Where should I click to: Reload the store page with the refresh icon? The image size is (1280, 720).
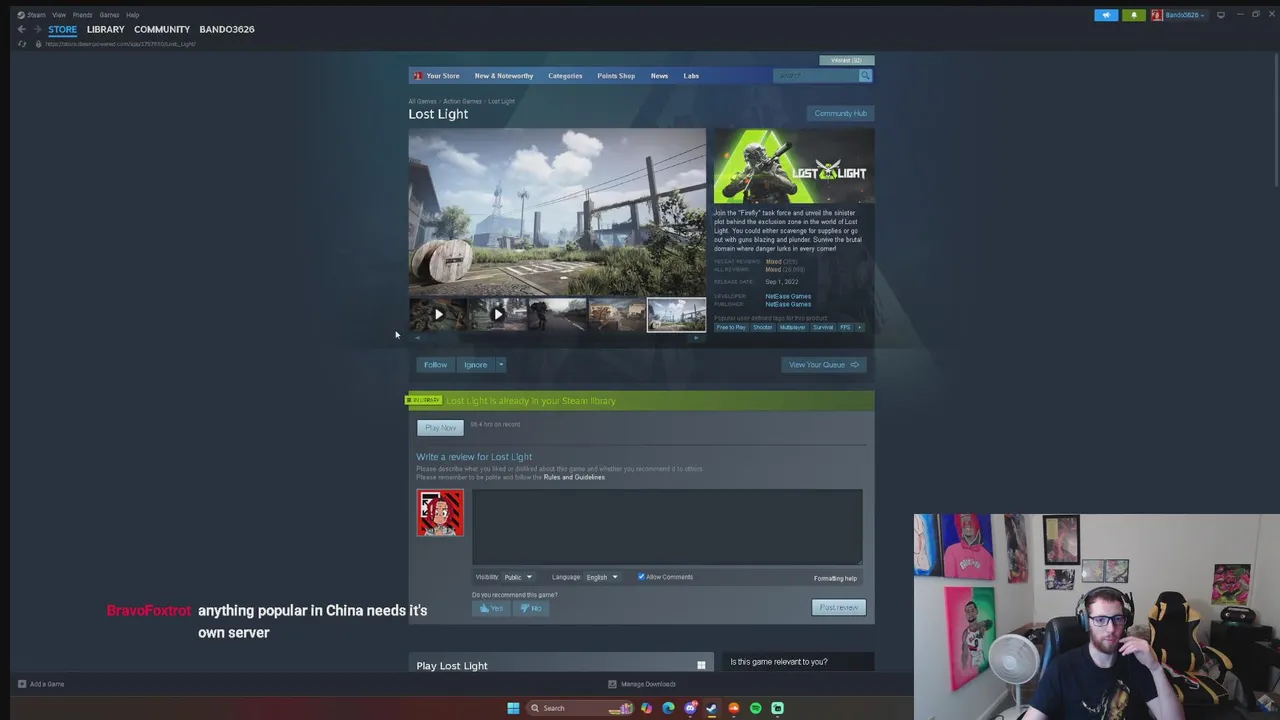(22, 44)
